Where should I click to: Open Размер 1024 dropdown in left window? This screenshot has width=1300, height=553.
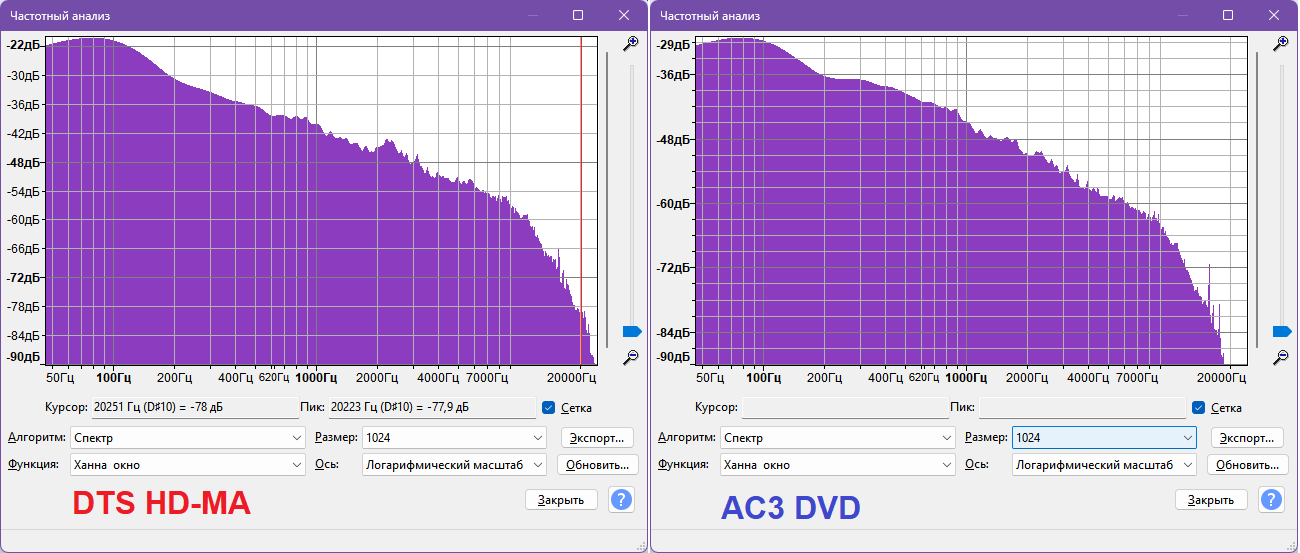point(455,438)
